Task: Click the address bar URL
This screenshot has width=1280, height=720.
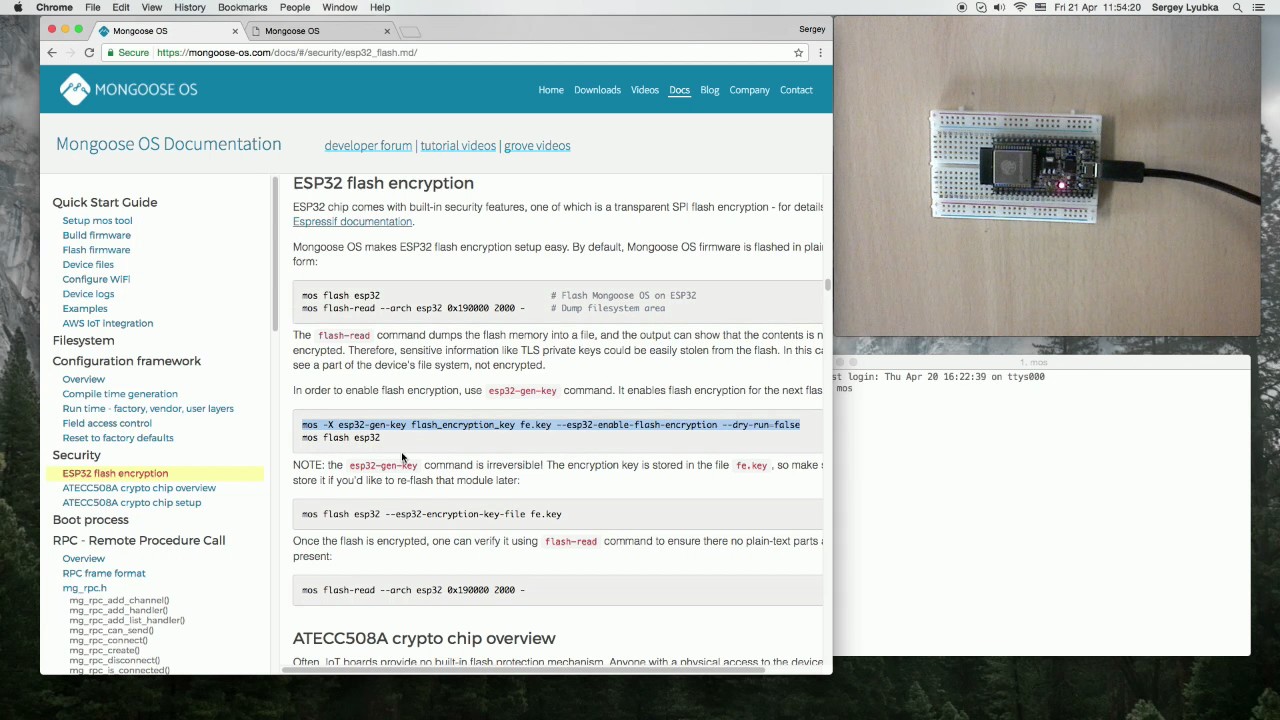Action: (x=287, y=53)
